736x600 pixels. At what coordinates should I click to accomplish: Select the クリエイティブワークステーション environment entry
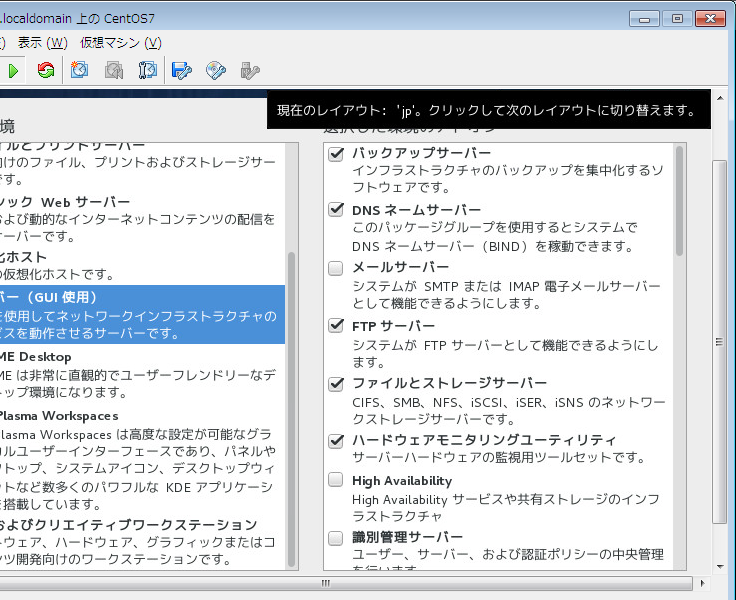(x=142, y=541)
